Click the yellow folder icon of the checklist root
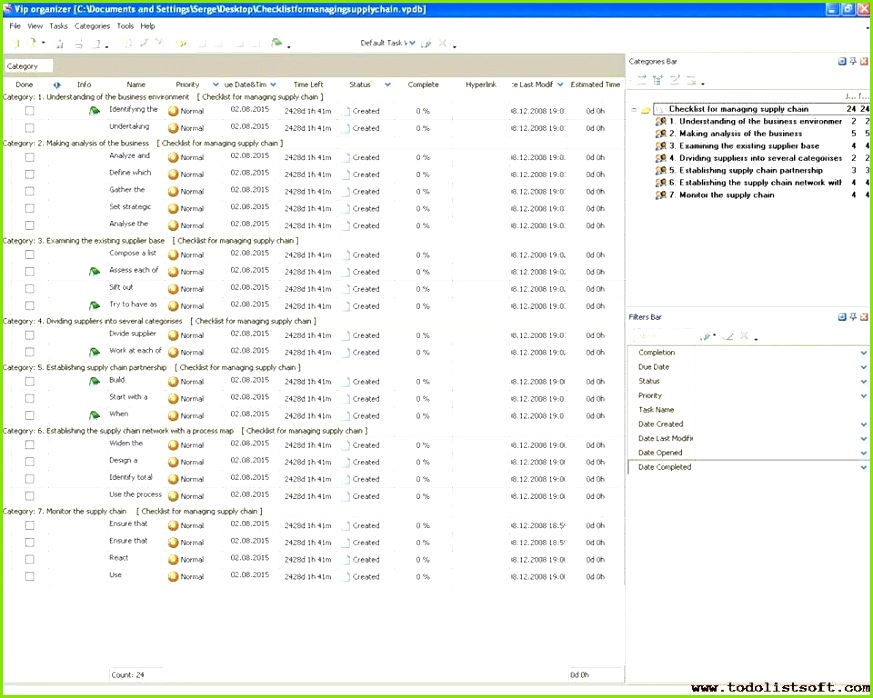Viewport: 873px width, 698px height. pos(646,109)
